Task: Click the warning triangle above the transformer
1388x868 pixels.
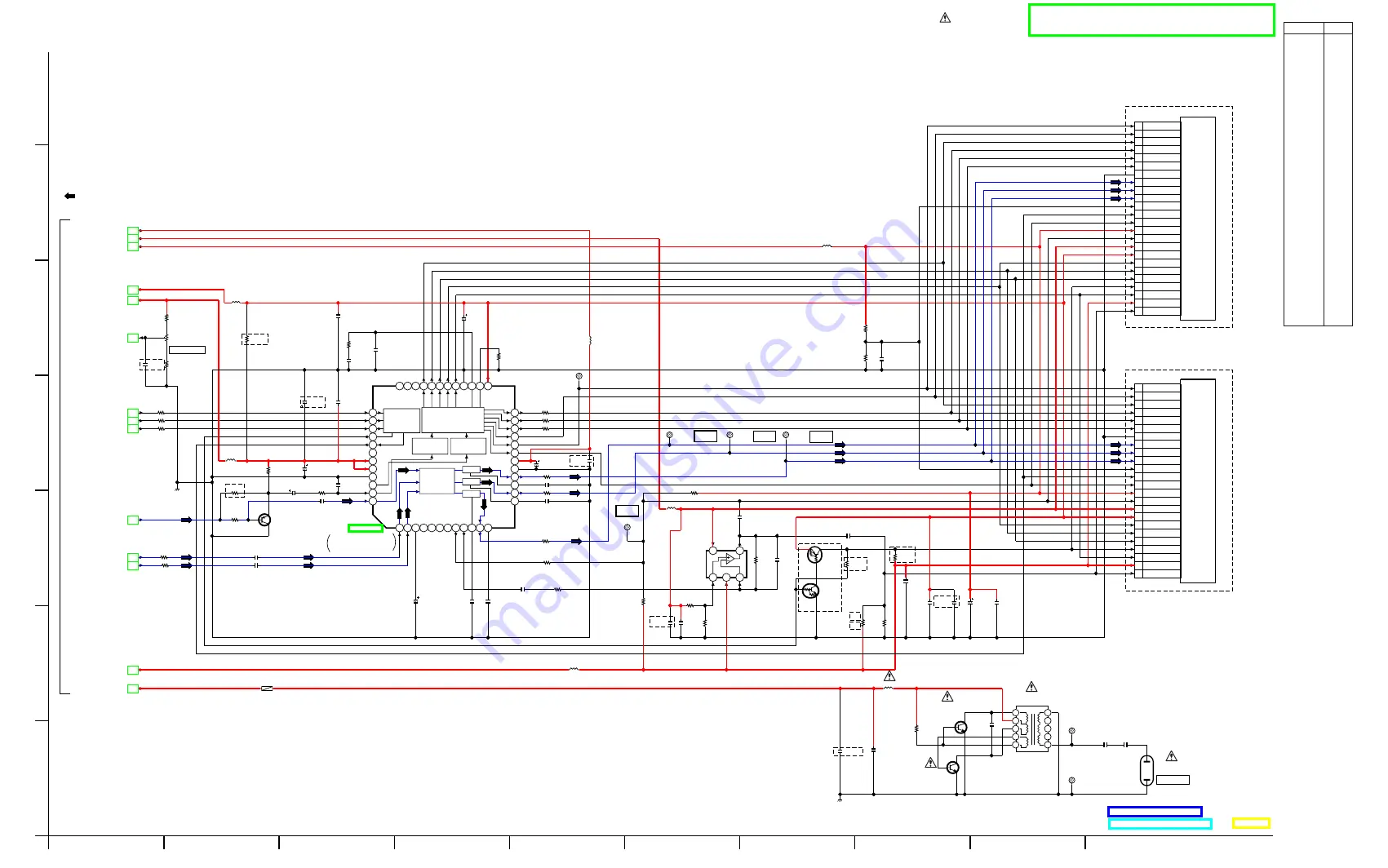Action: pos(1031,687)
